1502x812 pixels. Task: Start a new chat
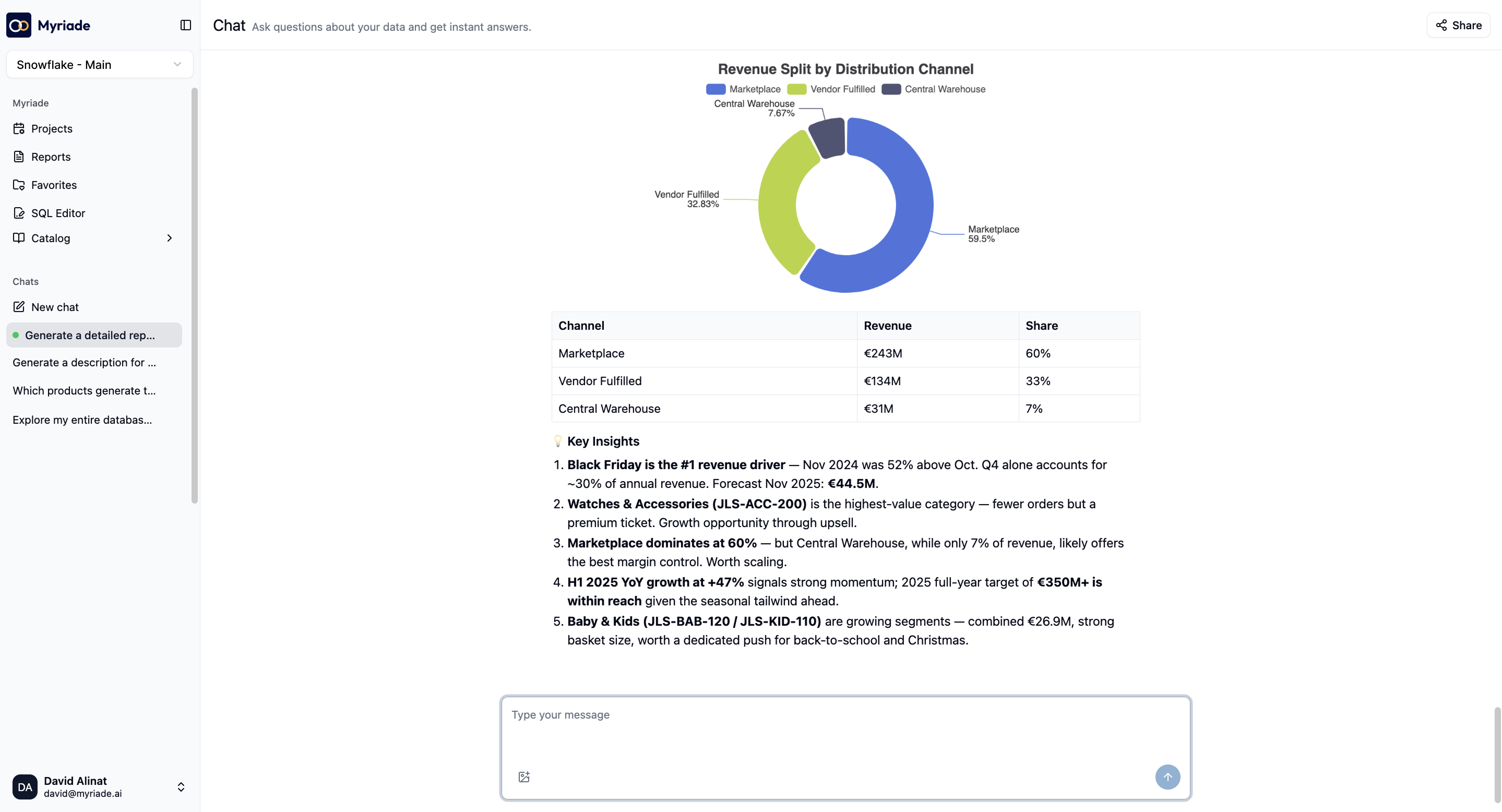pos(55,307)
